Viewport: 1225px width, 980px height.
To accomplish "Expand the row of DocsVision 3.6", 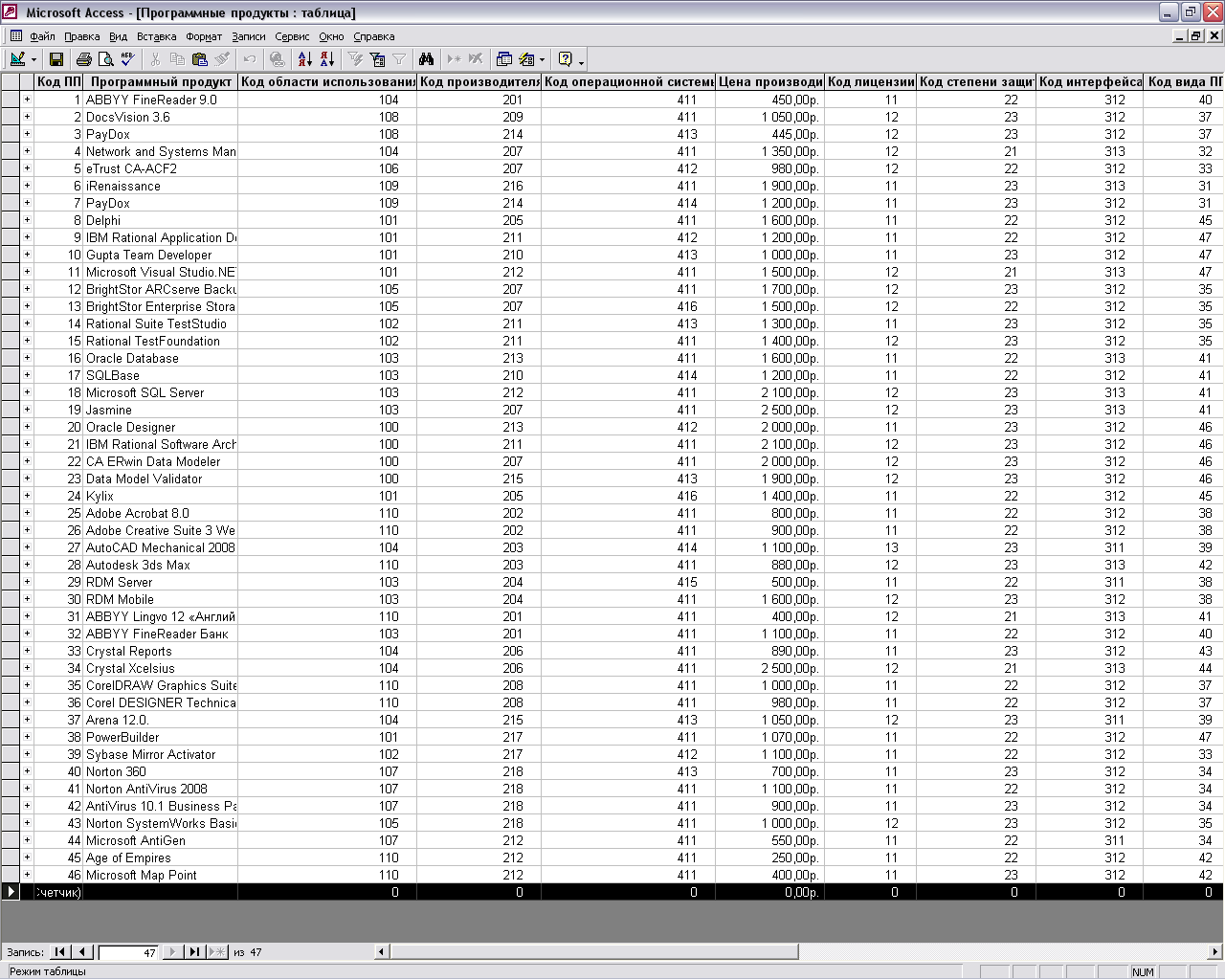I will tap(27, 117).
